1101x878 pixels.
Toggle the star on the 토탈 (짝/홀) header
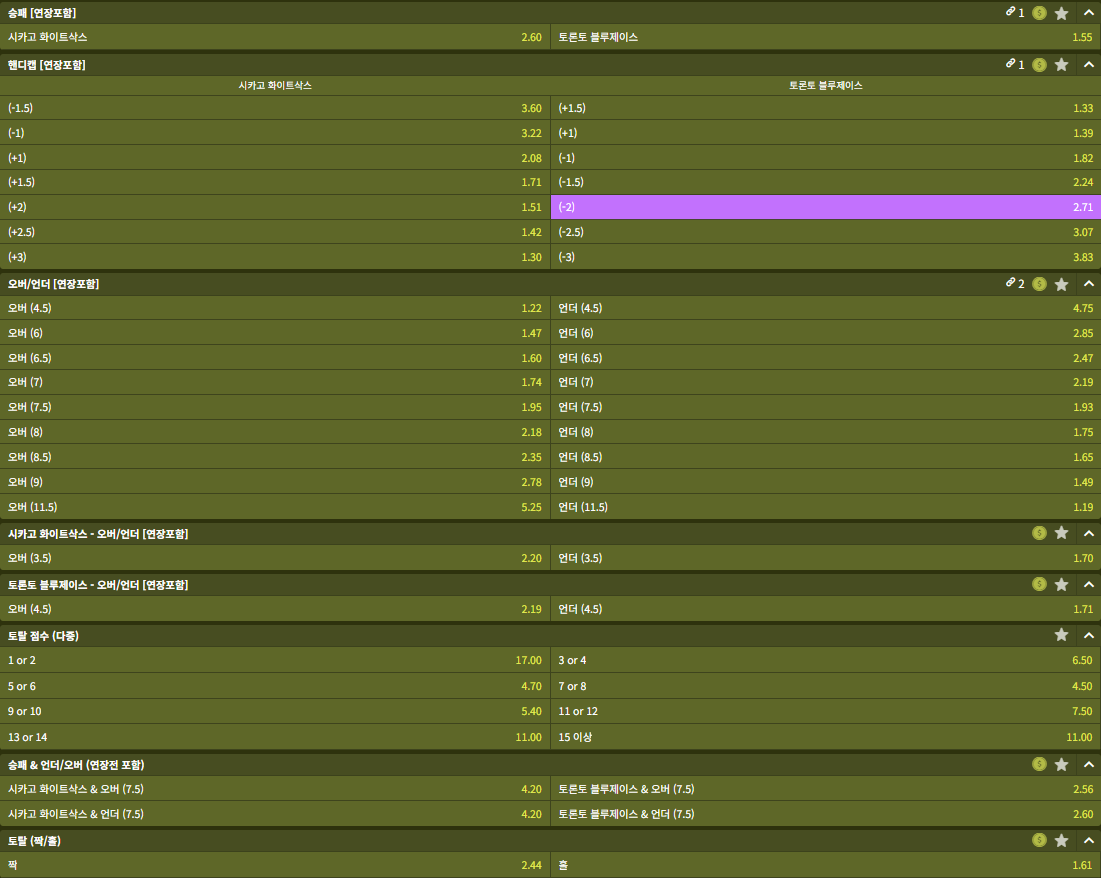[x=1062, y=840]
